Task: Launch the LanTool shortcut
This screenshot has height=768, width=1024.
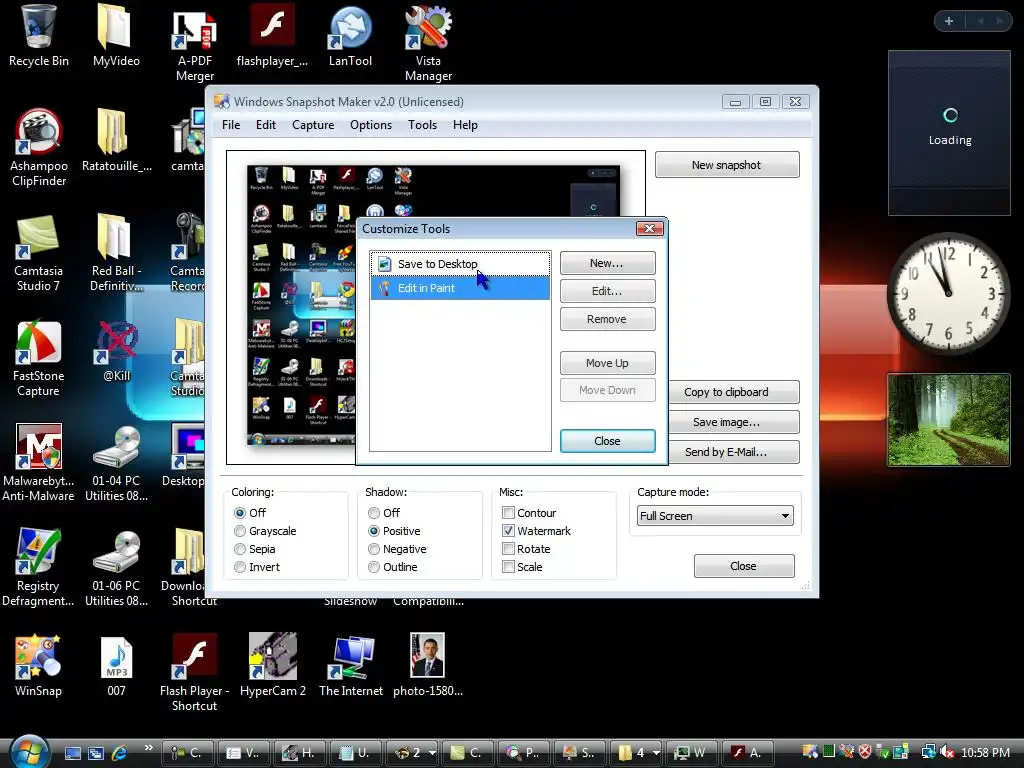Action: pos(350,36)
